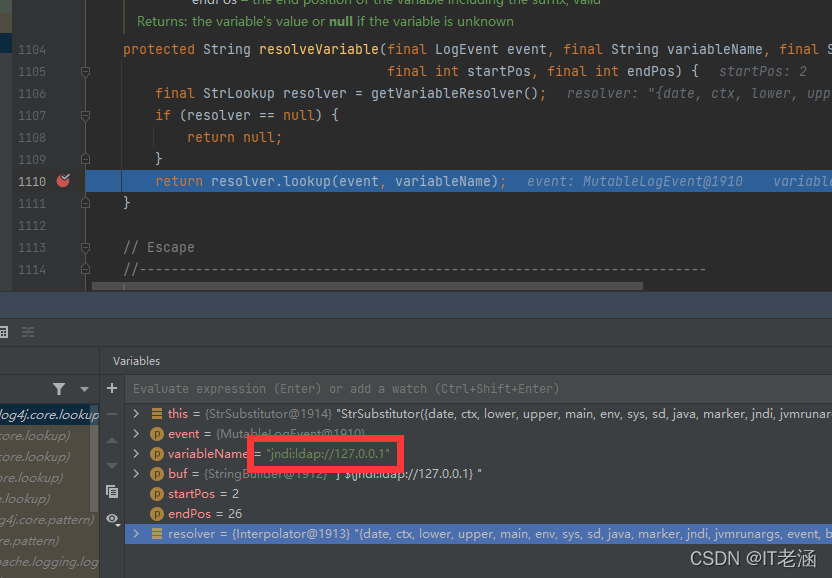Image resolution: width=832 pixels, height=578 pixels.
Task: Select the Variables tab
Action: 136,361
